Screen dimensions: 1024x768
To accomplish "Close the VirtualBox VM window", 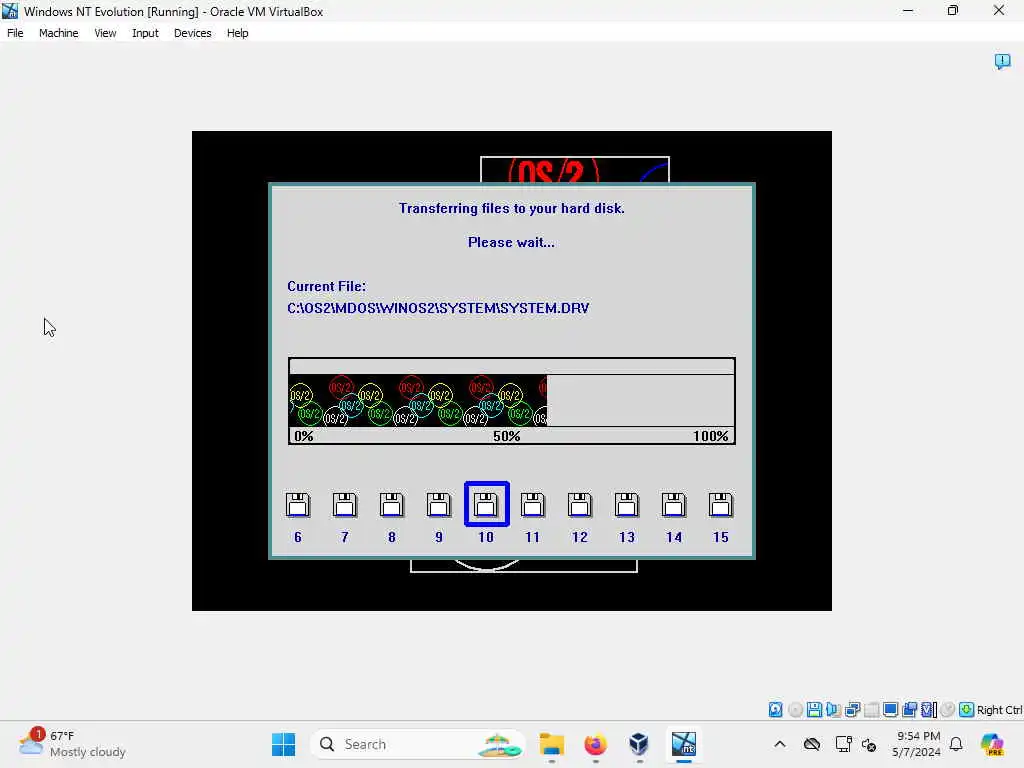I will (999, 10).
